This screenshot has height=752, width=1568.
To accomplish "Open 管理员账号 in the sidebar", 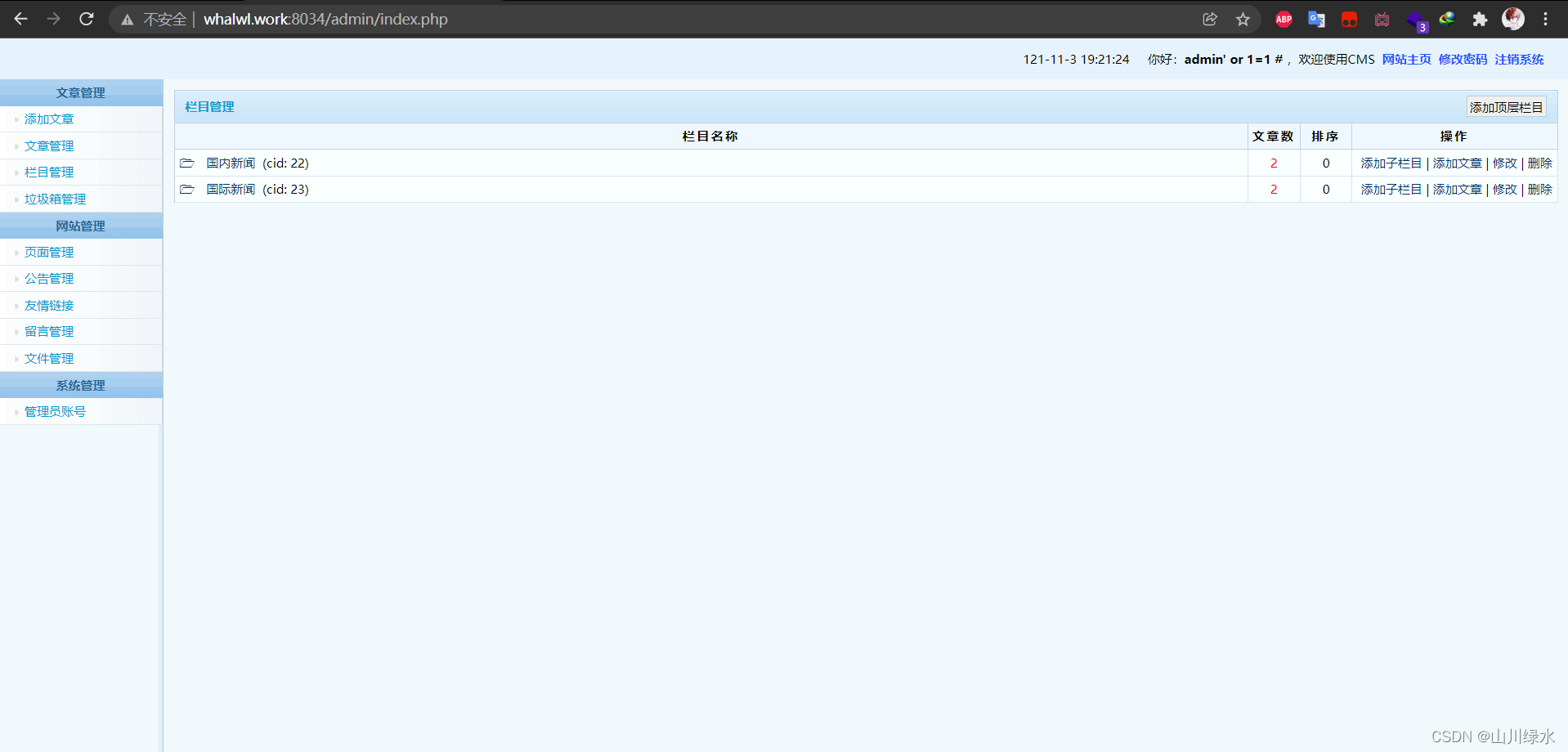I will click(x=55, y=411).
